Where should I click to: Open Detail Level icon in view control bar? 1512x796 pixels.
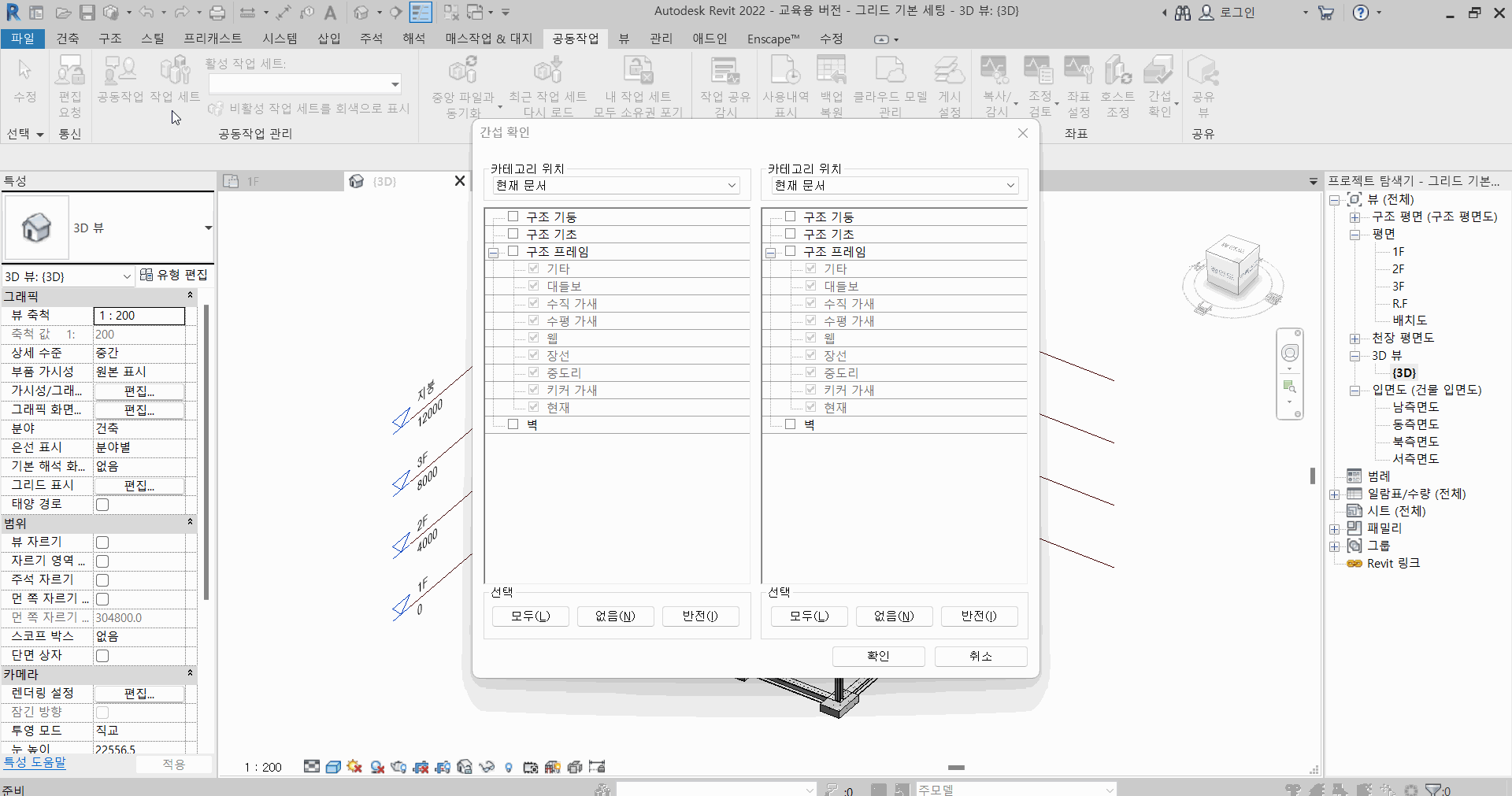pos(312,767)
